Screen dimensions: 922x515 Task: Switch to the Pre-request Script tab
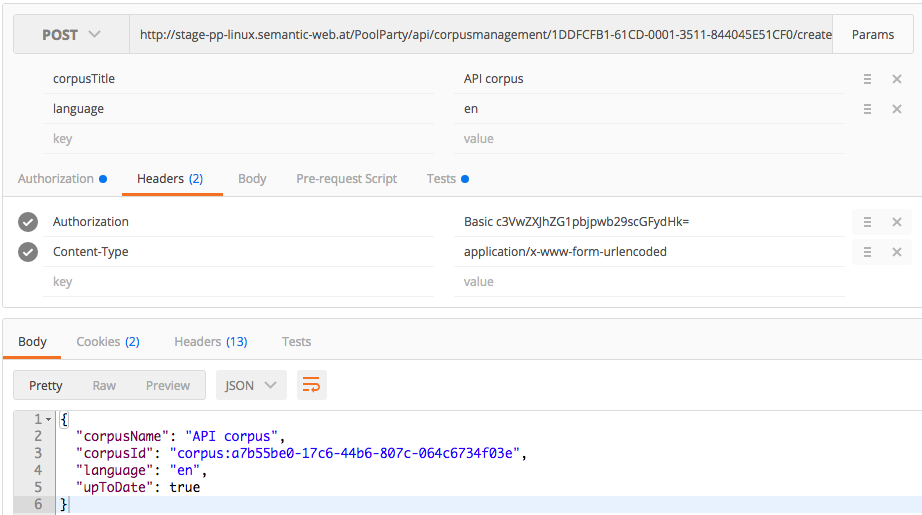click(x=346, y=179)
